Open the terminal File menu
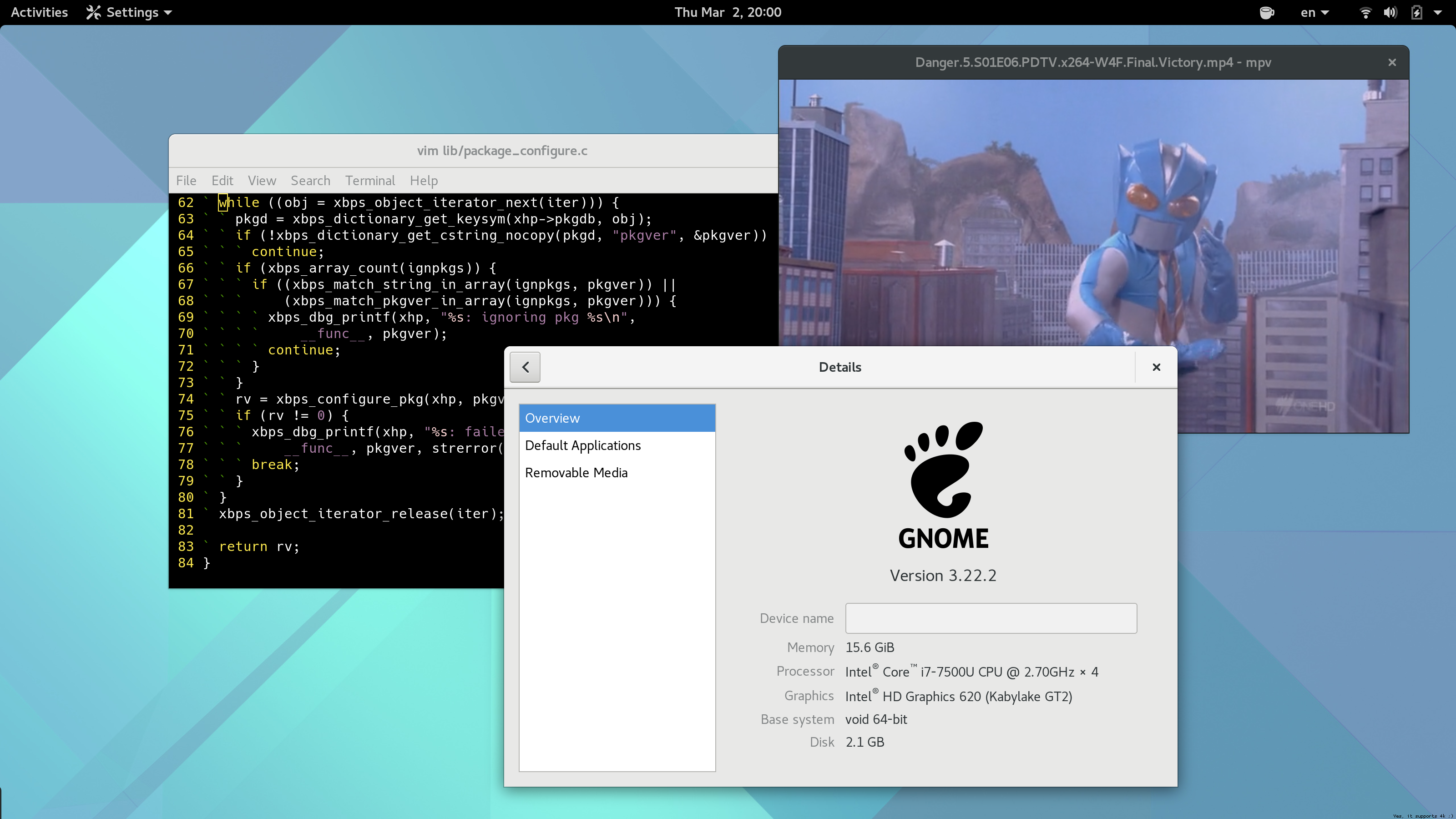Screen dimensions: 1456x819 pos(186,181)
